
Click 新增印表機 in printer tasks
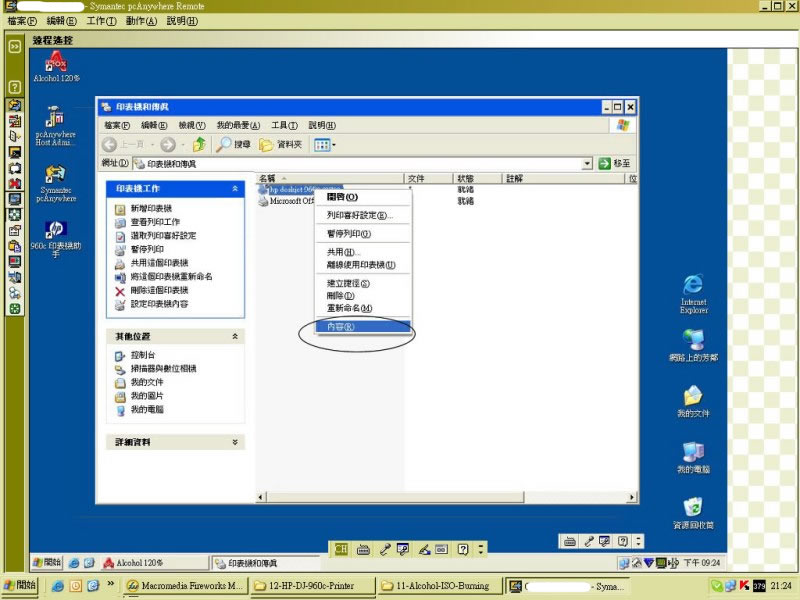(x=151, y=208)
